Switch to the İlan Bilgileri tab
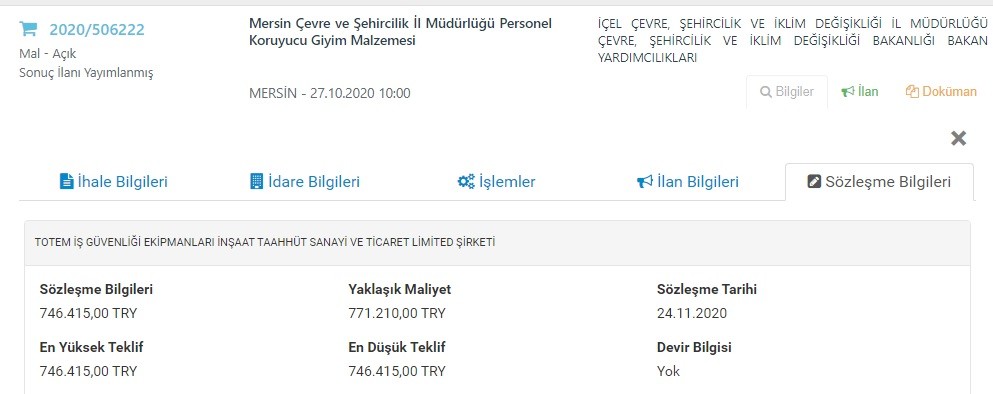This screenshot has height=394, width=993. pos(688,182)
